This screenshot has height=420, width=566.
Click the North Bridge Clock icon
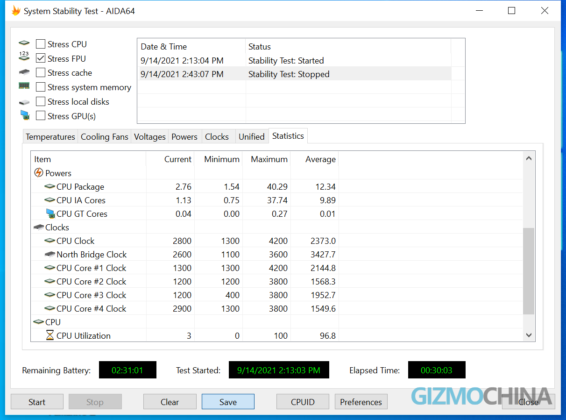tap(50, 254)
